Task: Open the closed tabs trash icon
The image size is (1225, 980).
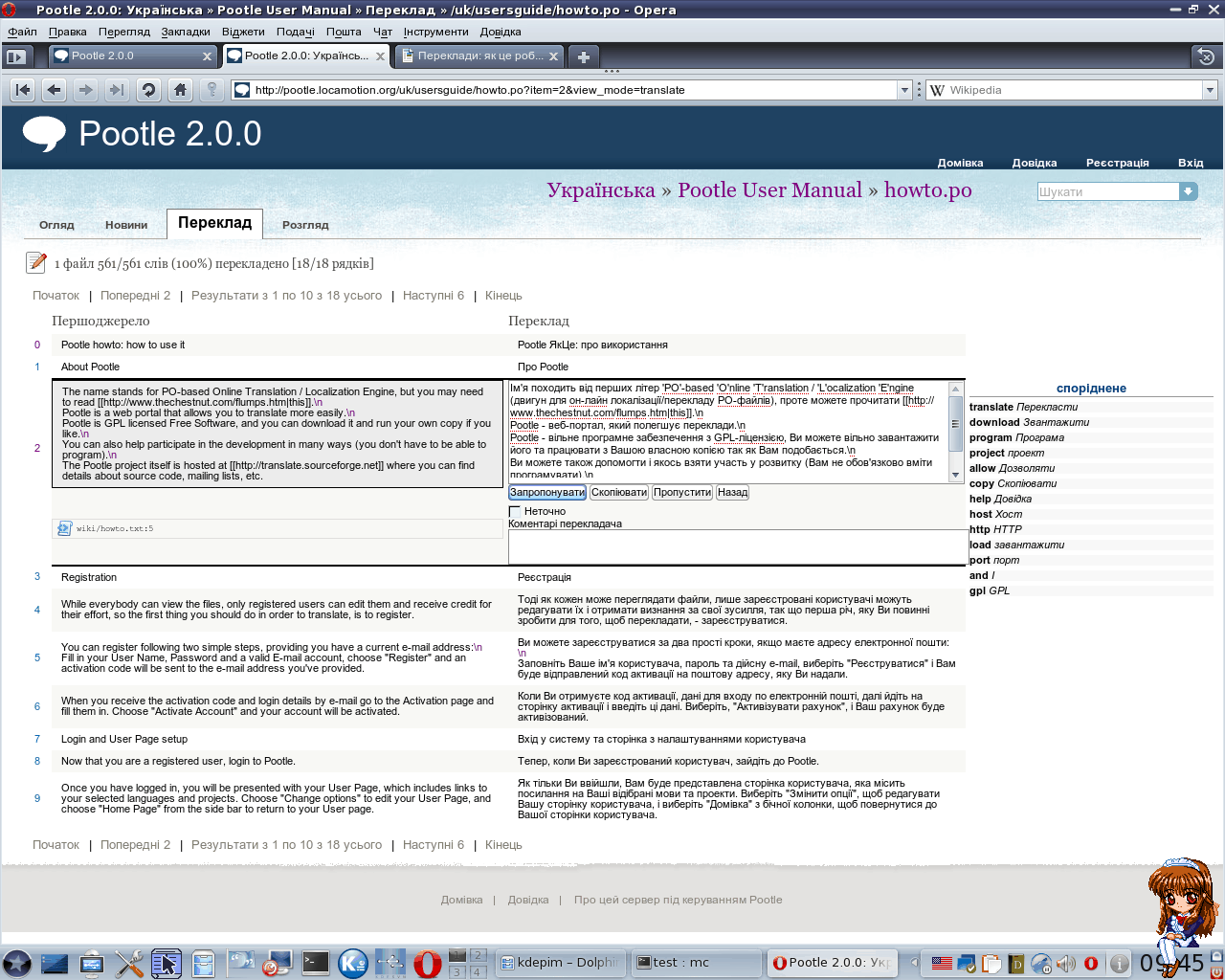Action: (1206, 56)
